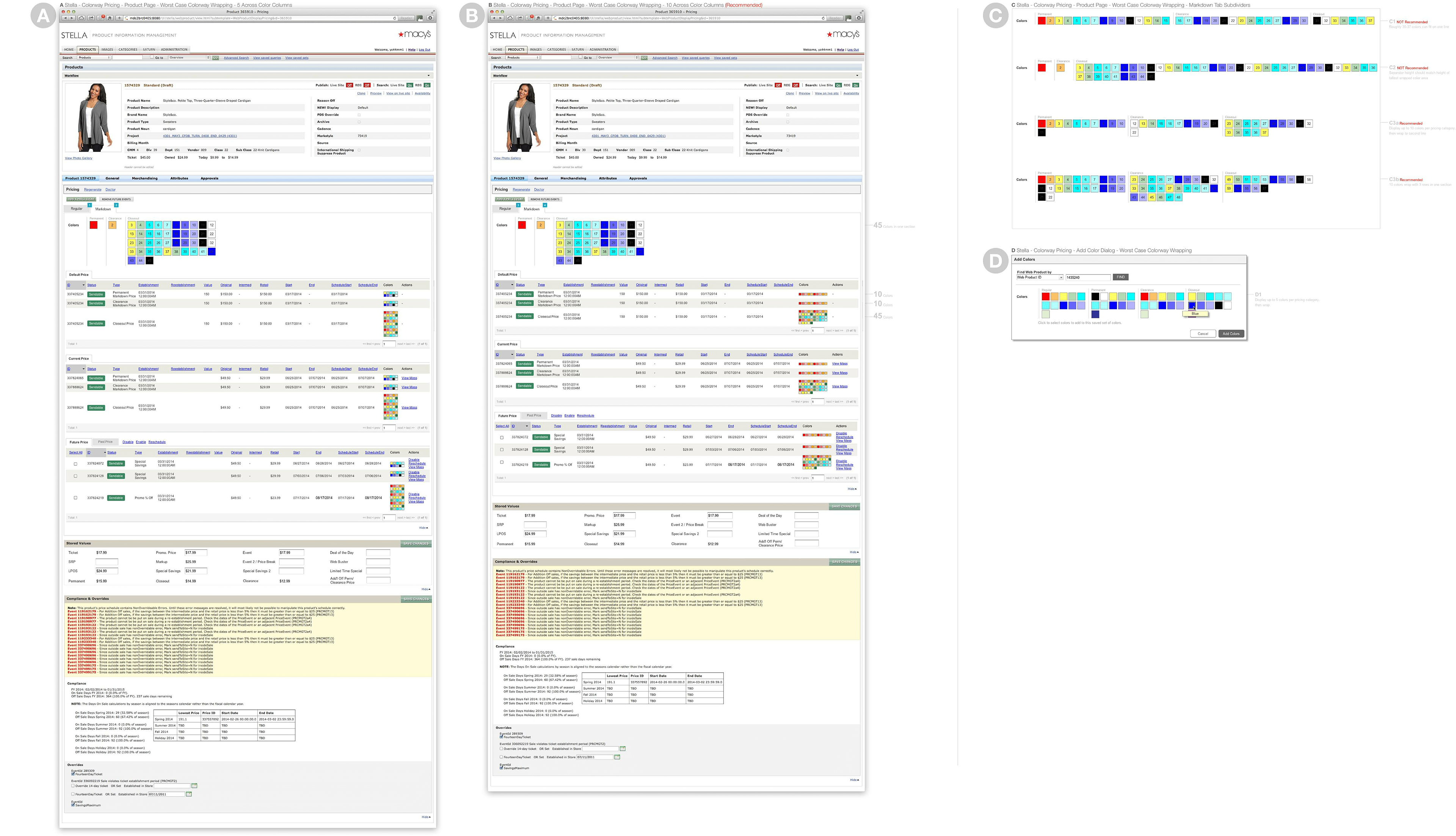Select the black swatch in the dialog's Permanent color group

click(x=1095, y=296)
